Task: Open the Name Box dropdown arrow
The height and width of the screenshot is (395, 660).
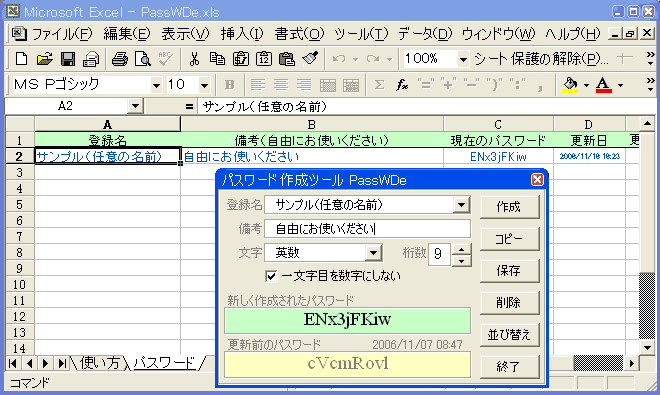Action: (136, 107)
